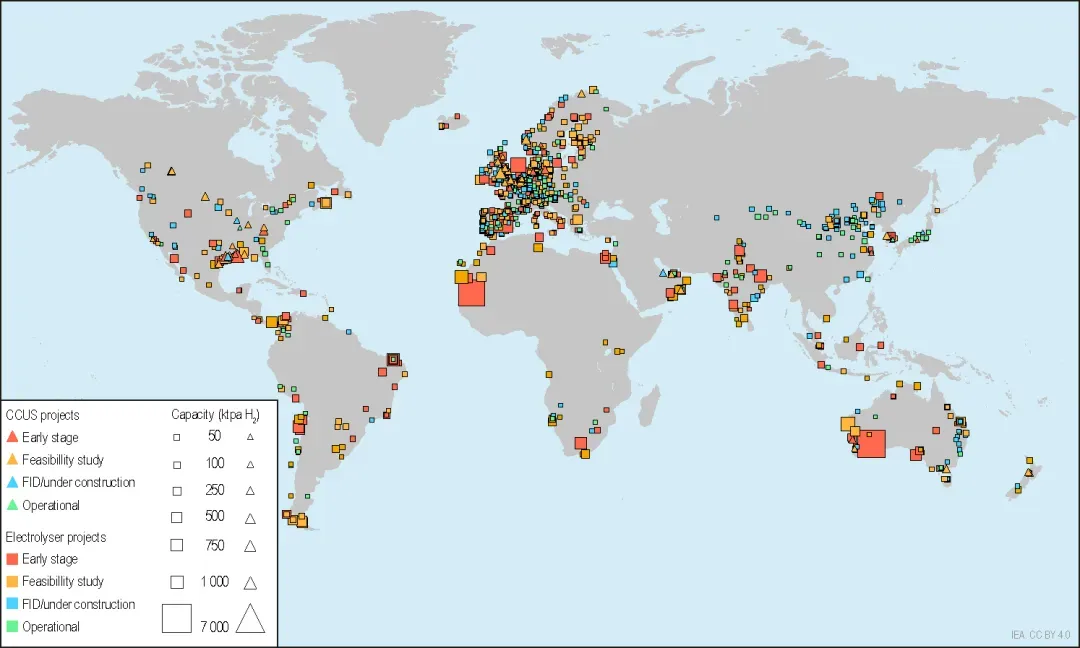Viewport: 1080px width, 648px height.
Task: Click the Electrolyser projects legend heading
Action: 56,536
